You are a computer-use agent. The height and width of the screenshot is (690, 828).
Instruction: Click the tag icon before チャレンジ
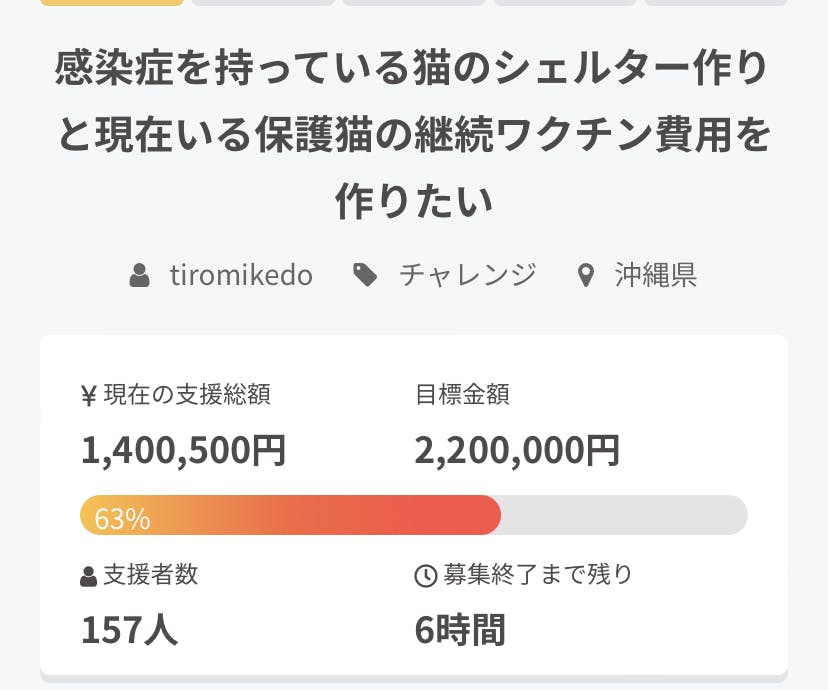pyautogui.click(x=367, y=275)
